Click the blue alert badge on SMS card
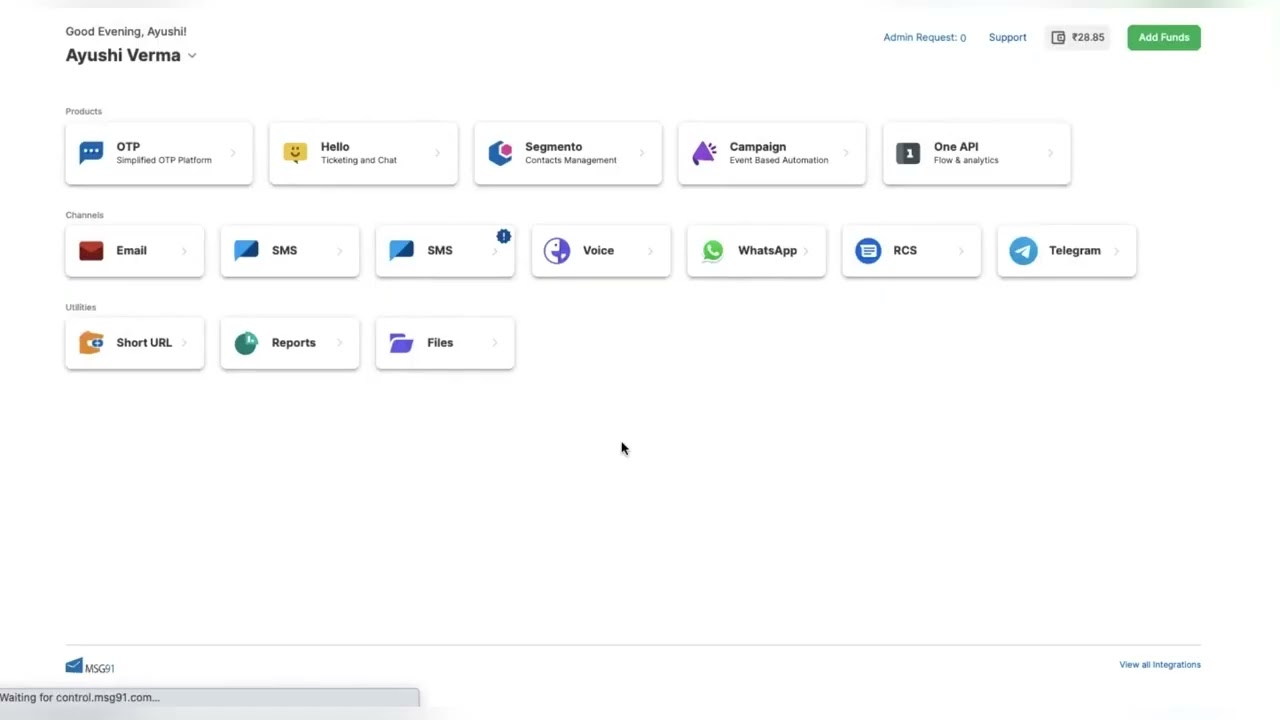1280x720 pixels. pos(504,236)
